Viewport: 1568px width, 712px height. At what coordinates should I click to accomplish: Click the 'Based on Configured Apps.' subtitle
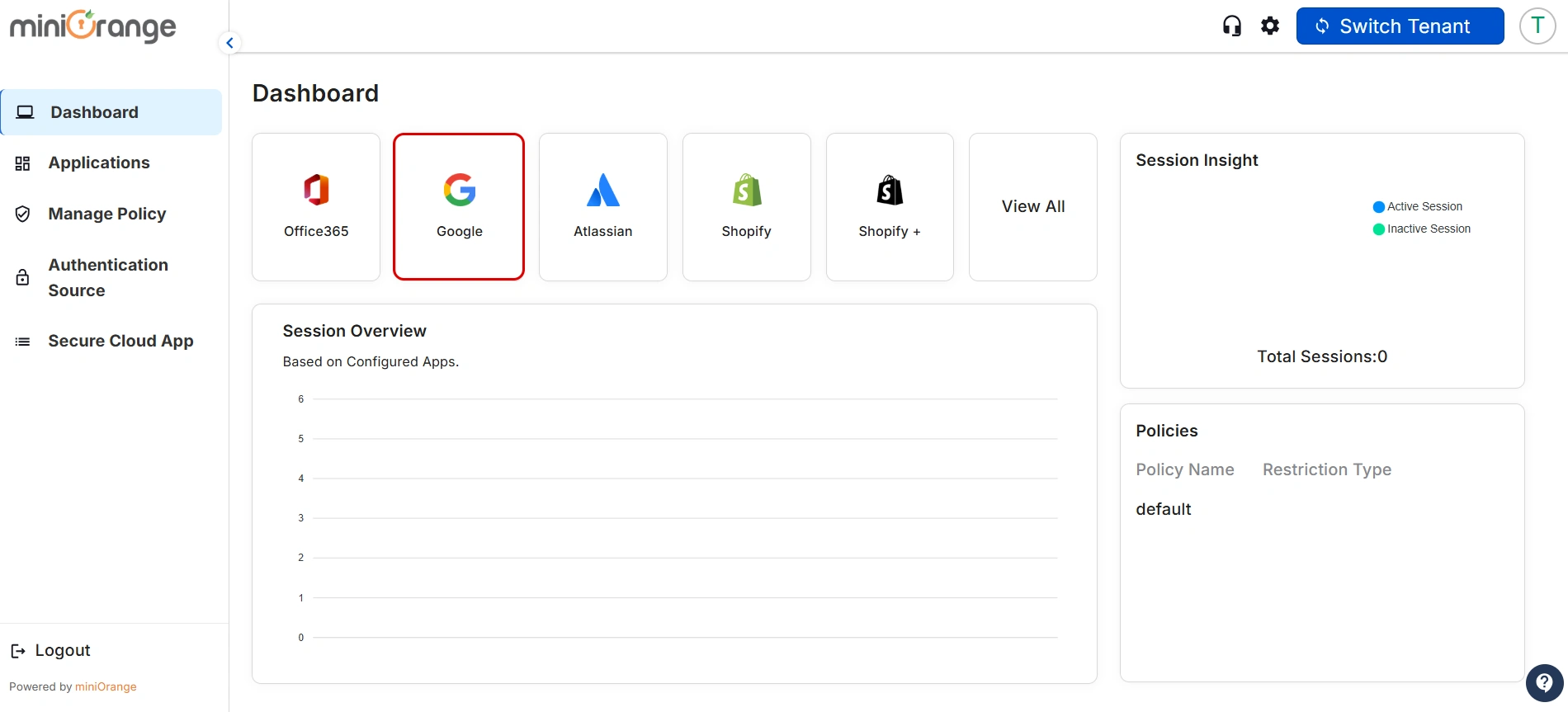coord(371,362)
